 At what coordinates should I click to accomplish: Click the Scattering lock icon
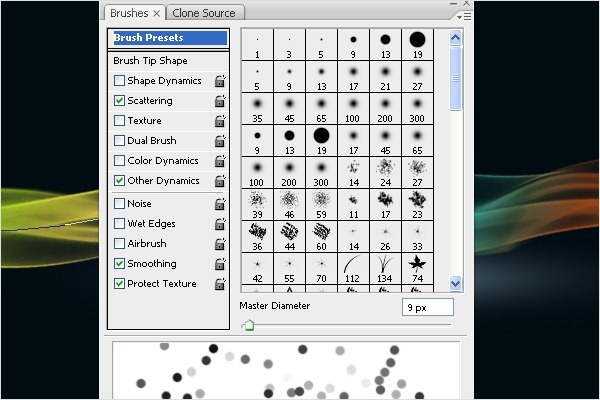(x=220, y=101)
